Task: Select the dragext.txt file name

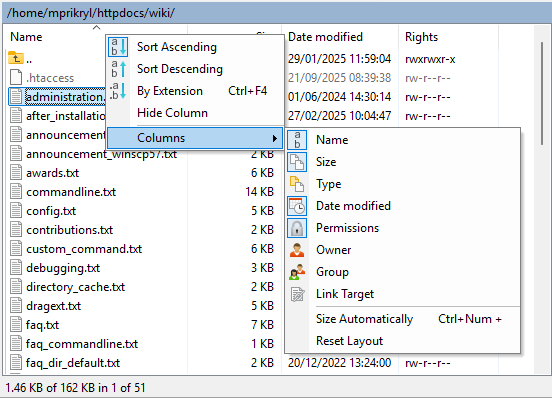Action: (x=54, y=306)
